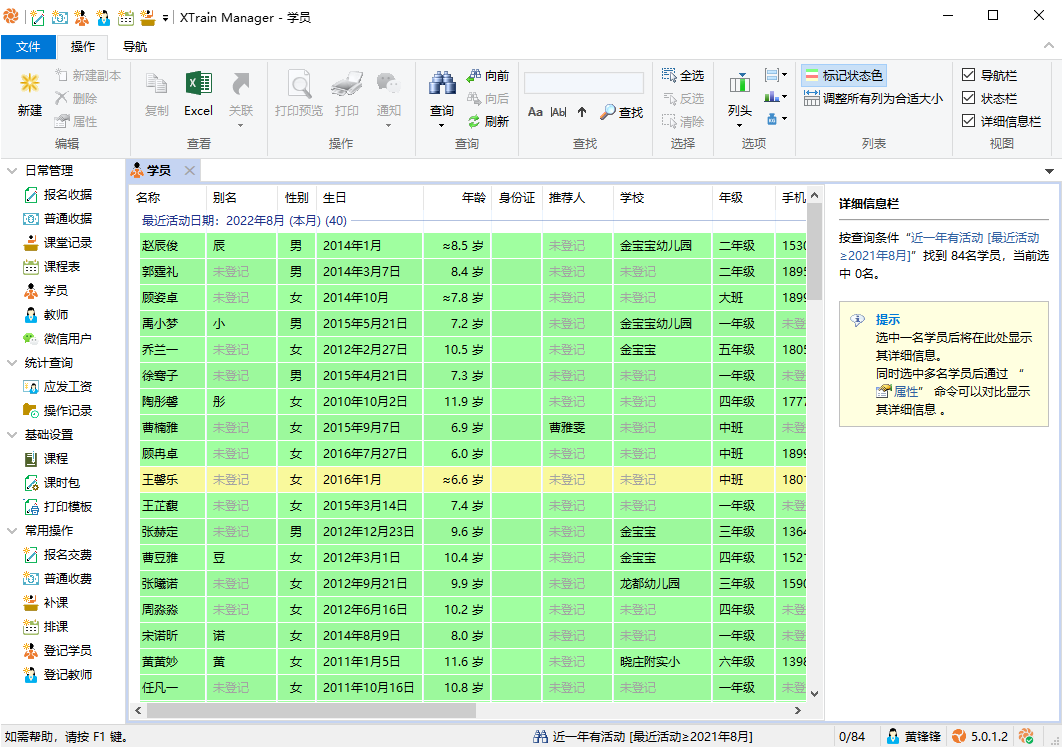Toggle 标记状态色 status color marking

coord(843,75)
